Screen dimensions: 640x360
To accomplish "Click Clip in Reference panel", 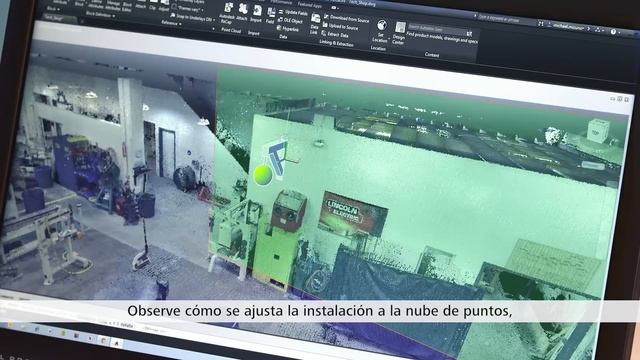I will click(x=153, y=6).
